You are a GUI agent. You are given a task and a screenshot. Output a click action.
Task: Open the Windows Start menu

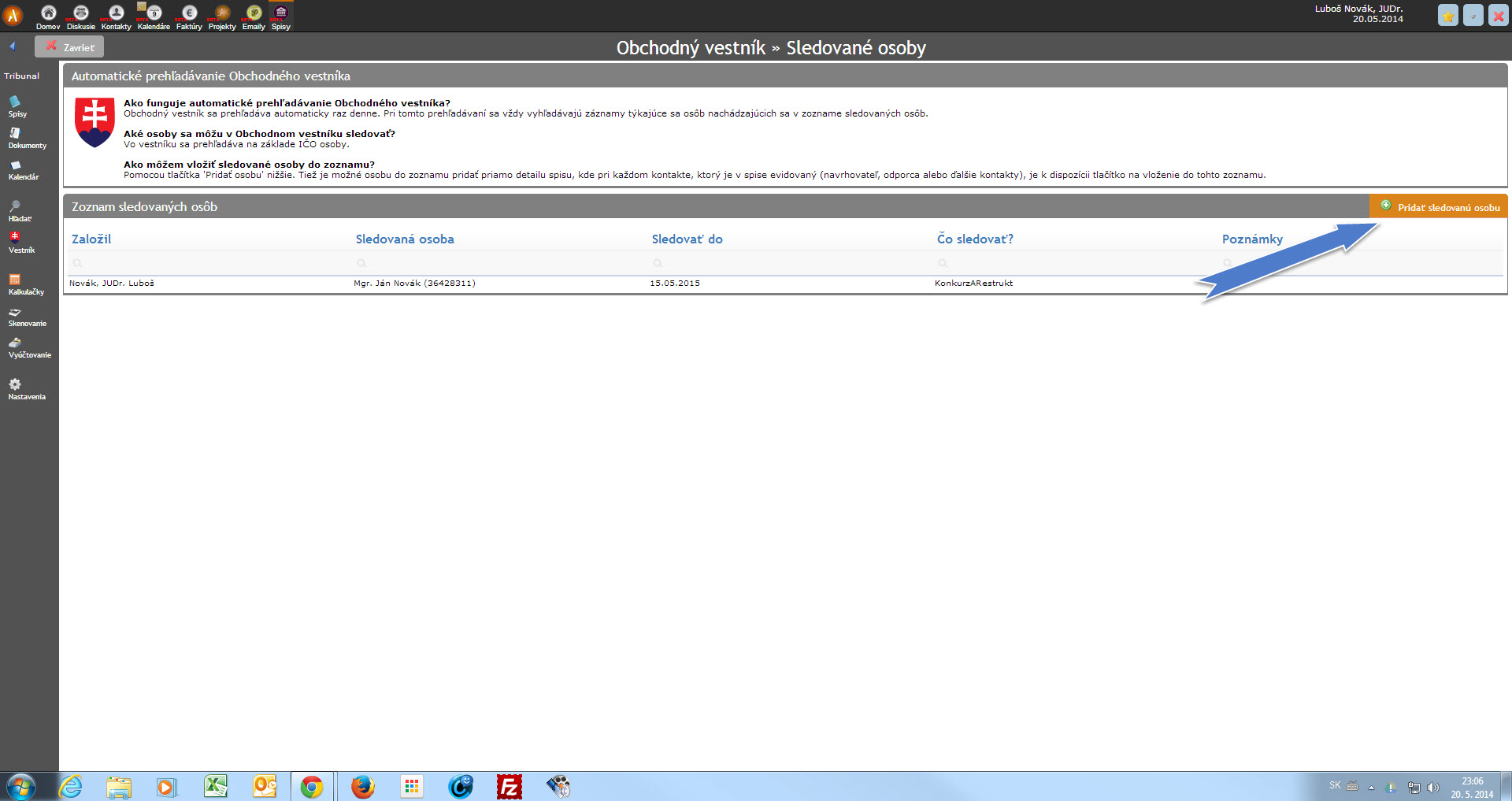point(21,786)
